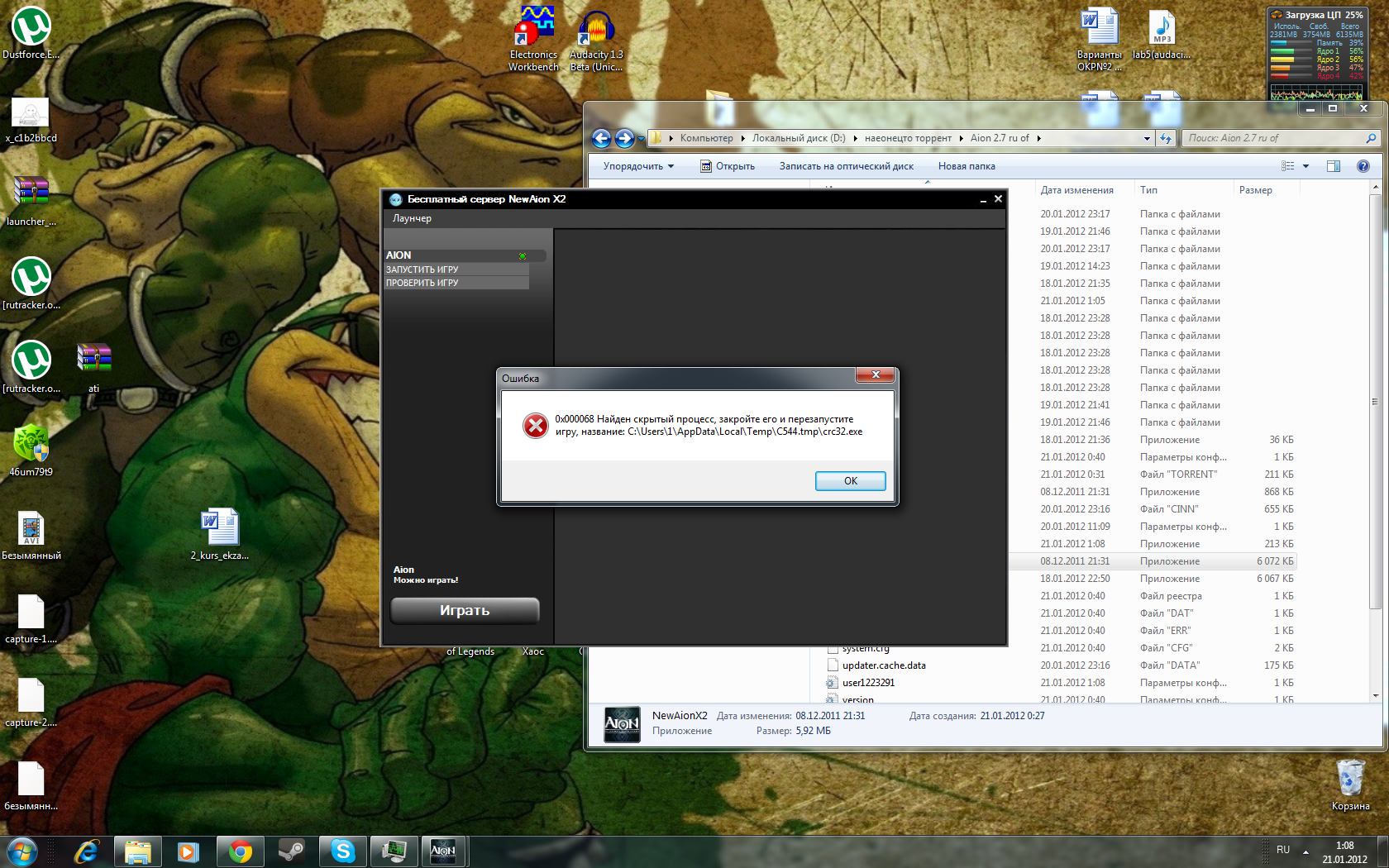Click Компьютер in the address bar

[x=706, y=138]
